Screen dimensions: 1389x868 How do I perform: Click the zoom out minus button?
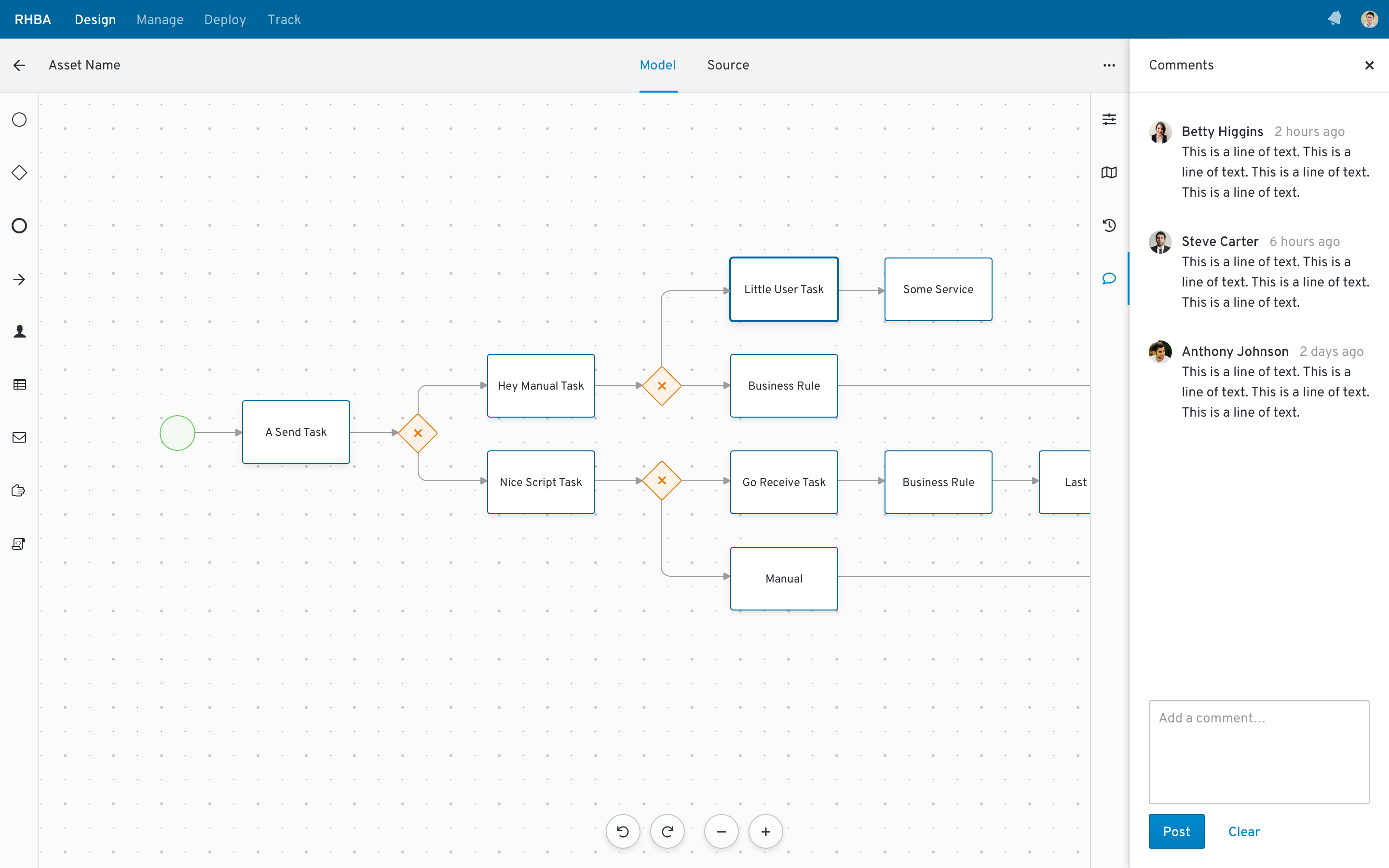[x=721, y=831]
